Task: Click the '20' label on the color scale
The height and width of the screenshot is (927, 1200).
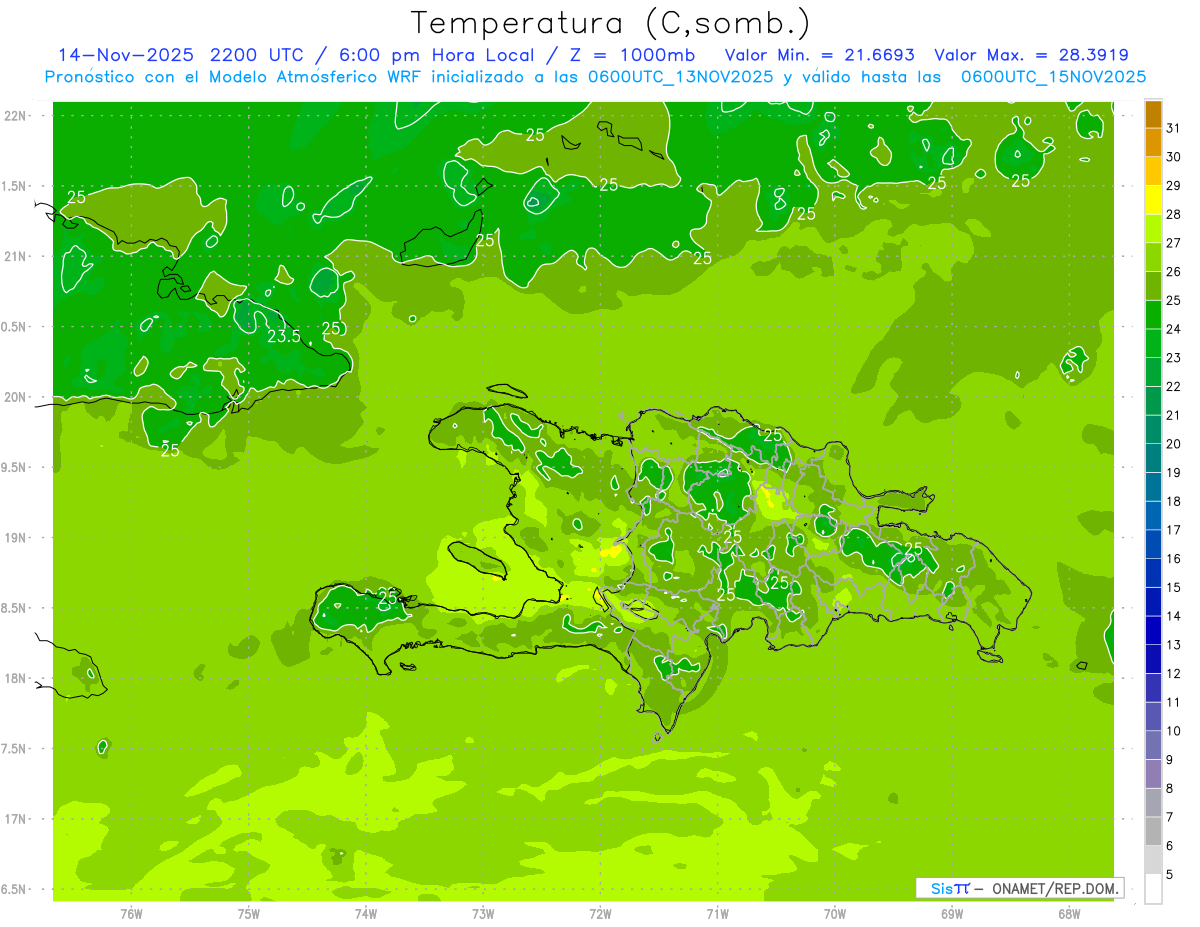Action: [x=1173, y=444]
